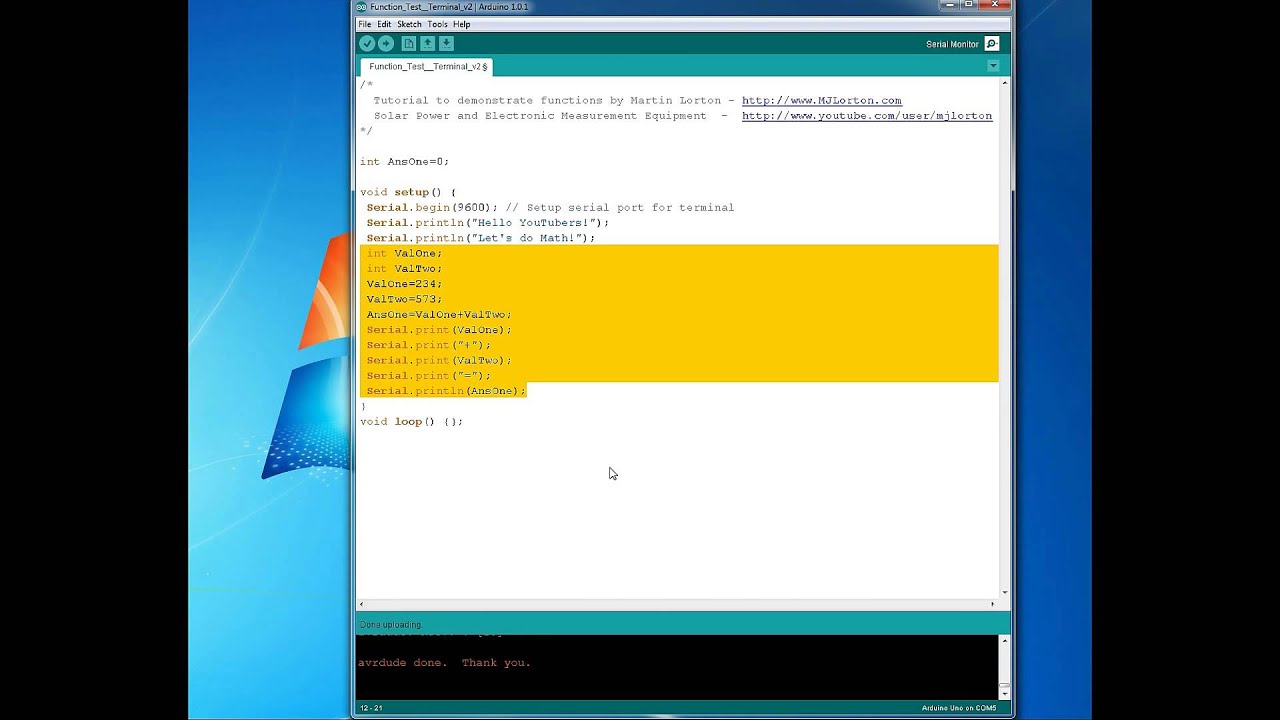Click the 'Serial.print(ValTwo);' line
Viewport: 1280px width, 720px height.
click(x=439, y=360)
